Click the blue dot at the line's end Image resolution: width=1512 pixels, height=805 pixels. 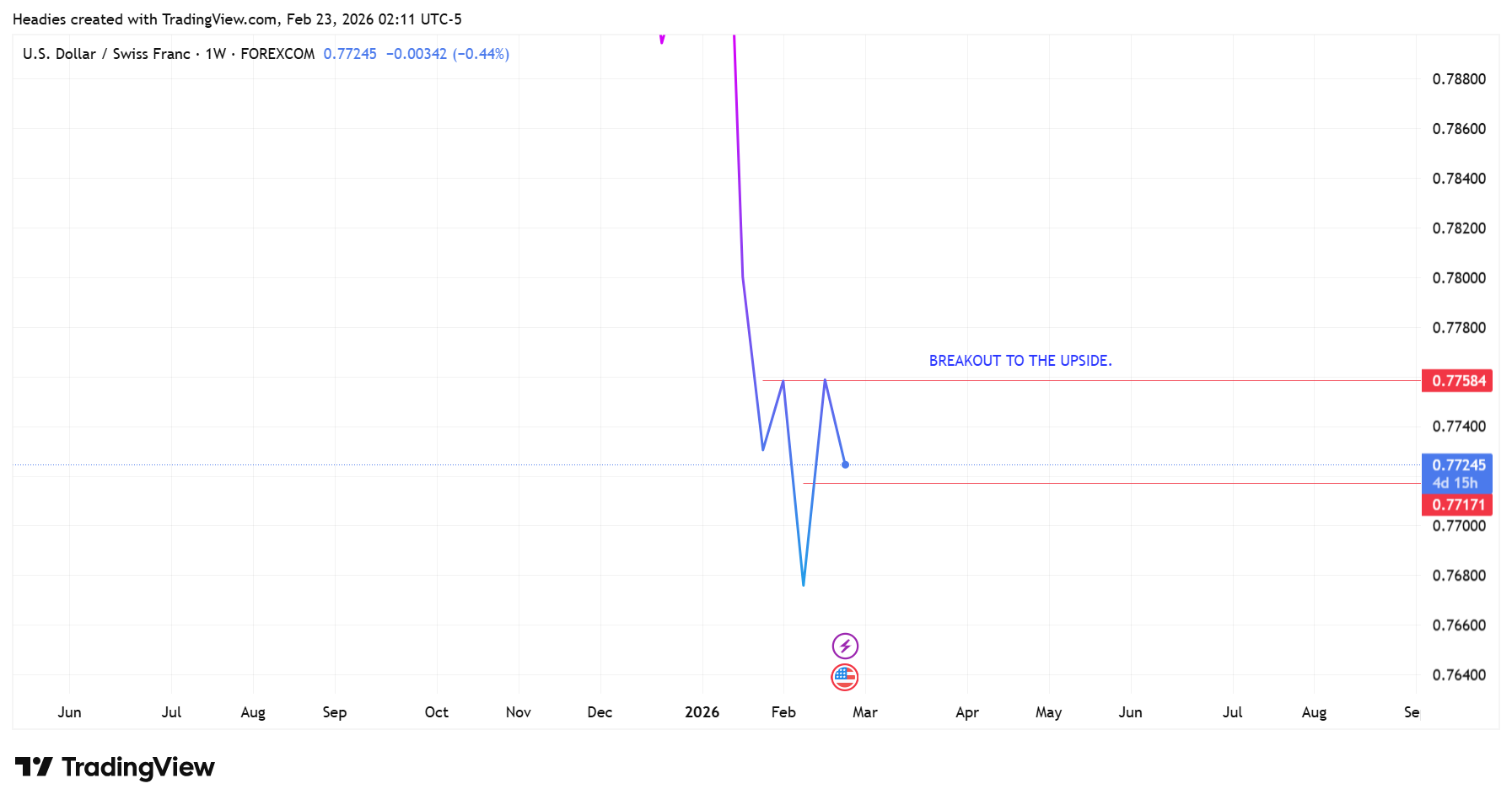tap(845, 464)
